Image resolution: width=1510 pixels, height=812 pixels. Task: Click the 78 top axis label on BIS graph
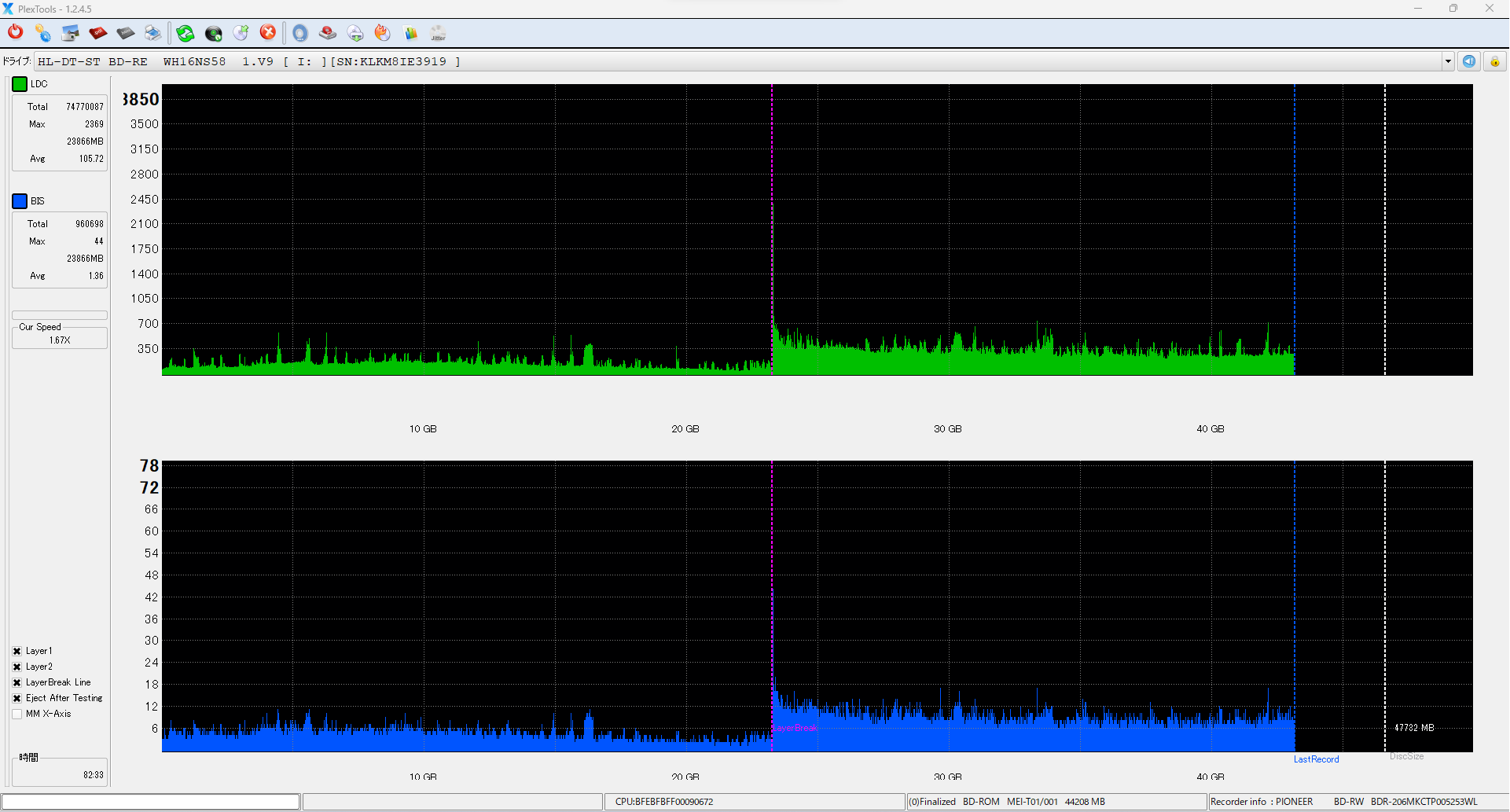(x=149, y=465)
